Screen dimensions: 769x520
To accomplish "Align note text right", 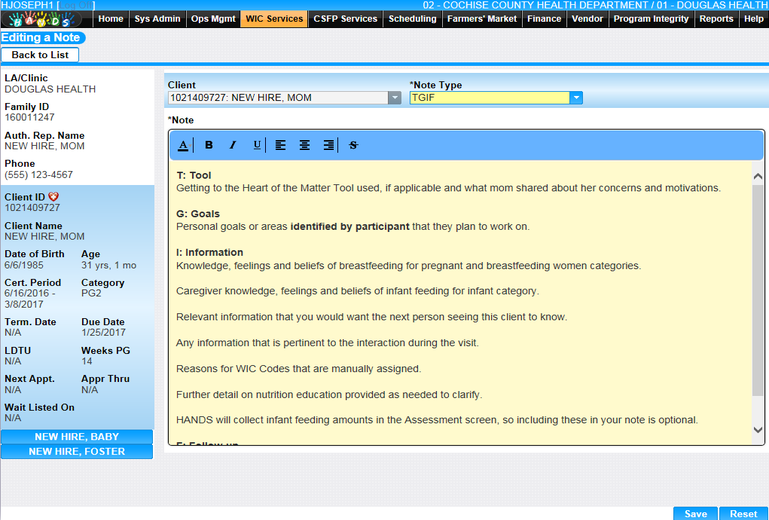I will pos(329,145).
